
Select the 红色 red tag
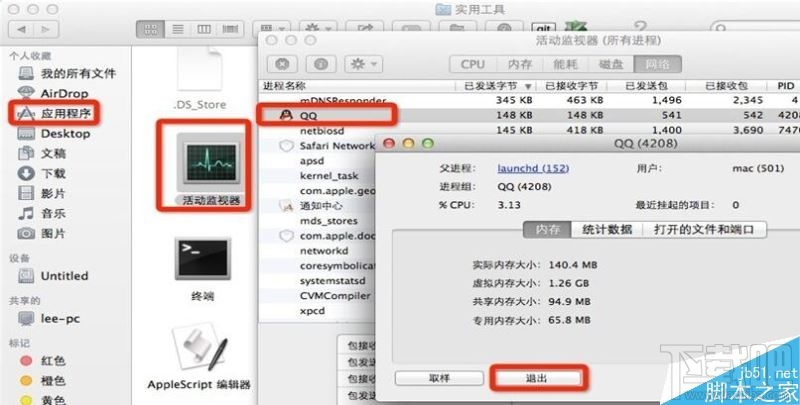click(43, 361)
